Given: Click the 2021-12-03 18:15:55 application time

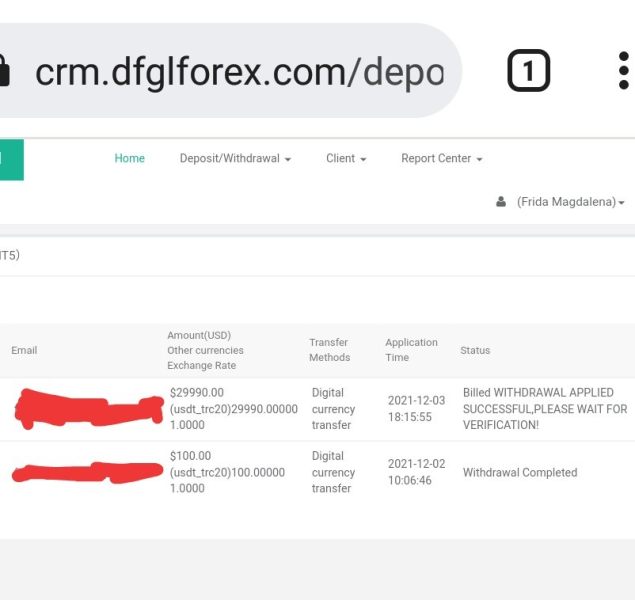Looking at the screenshot, I should coord(416,409).
